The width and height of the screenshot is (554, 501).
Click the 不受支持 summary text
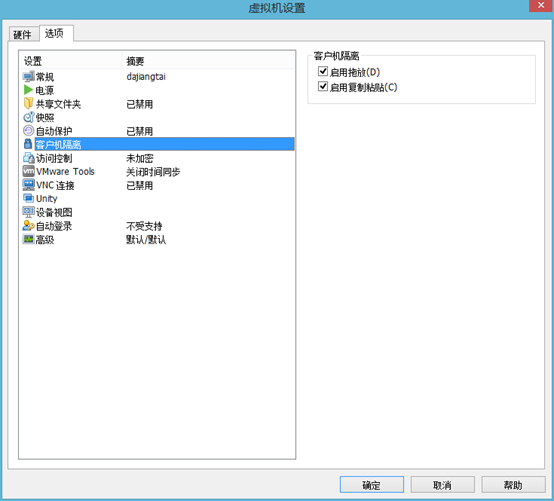click(145, 226)
